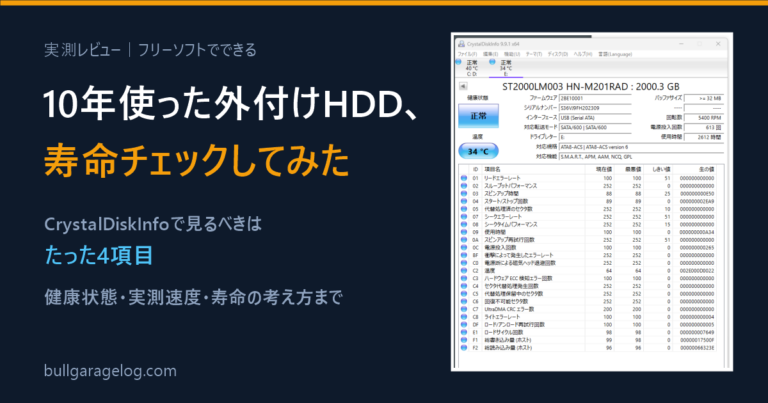Click status circle of ID F1 row
768x403 pixels.
(x=464, y=340)
